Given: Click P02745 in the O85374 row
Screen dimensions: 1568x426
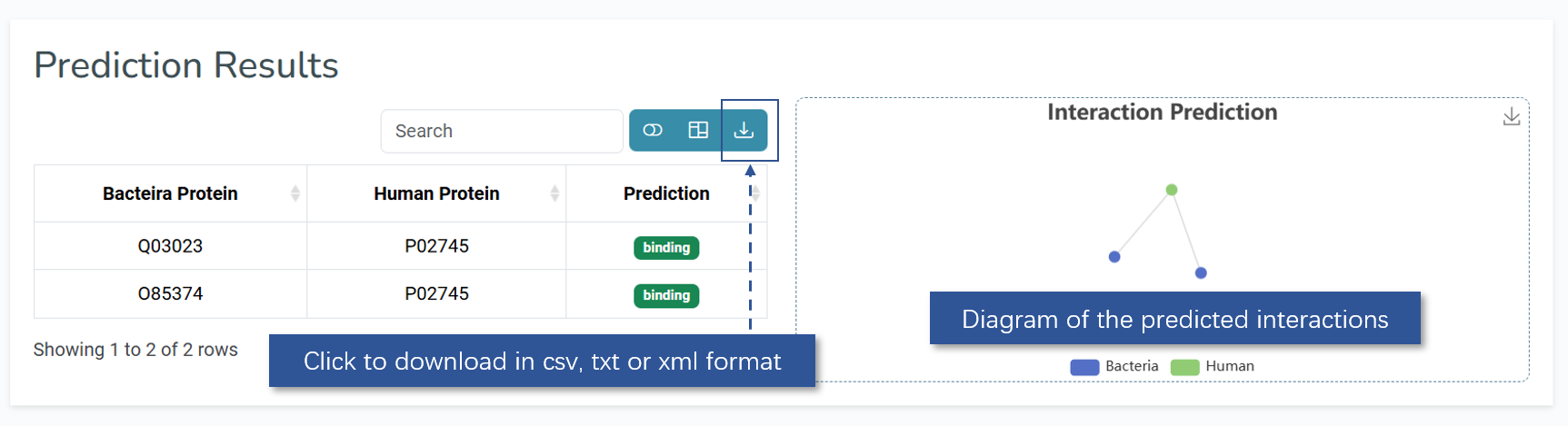Looking at the screenshot, I should click(x=436, y=294).
